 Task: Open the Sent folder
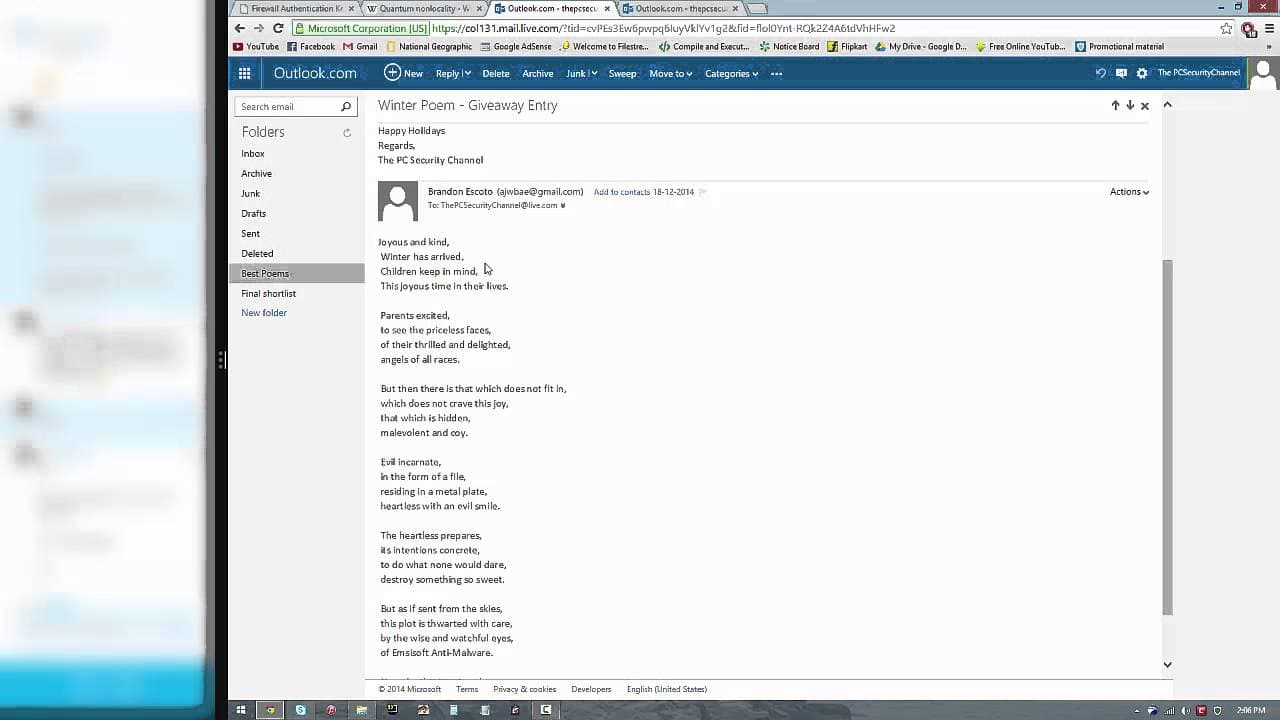(x=250, y=234)
